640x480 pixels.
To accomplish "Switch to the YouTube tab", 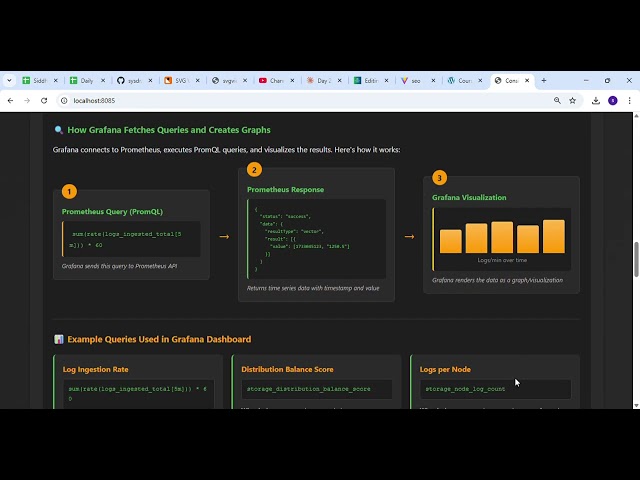I will [x=273, y=80].
